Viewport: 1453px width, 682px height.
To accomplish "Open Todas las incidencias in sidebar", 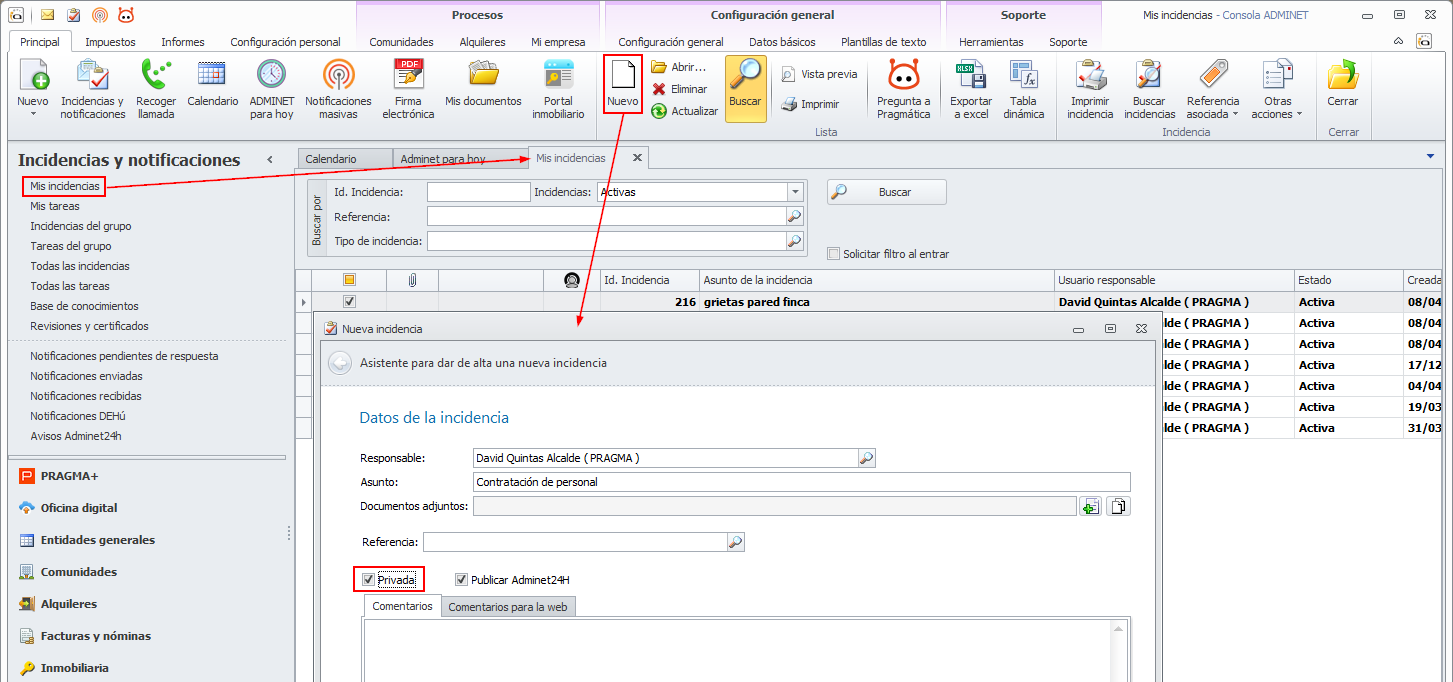I will tap(80, 266).
